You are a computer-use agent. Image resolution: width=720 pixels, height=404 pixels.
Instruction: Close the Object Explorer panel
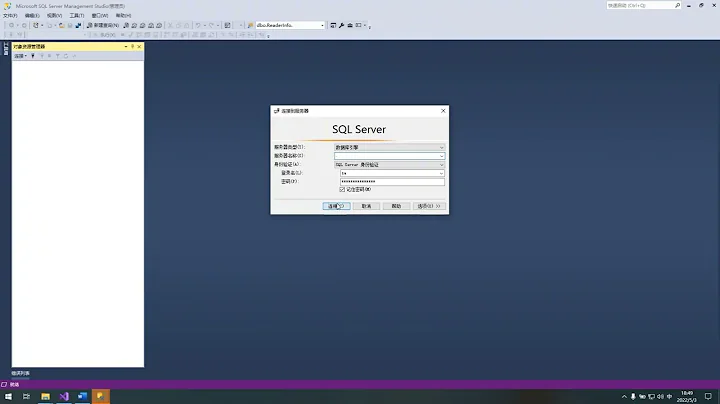click(x=139, y=46)
